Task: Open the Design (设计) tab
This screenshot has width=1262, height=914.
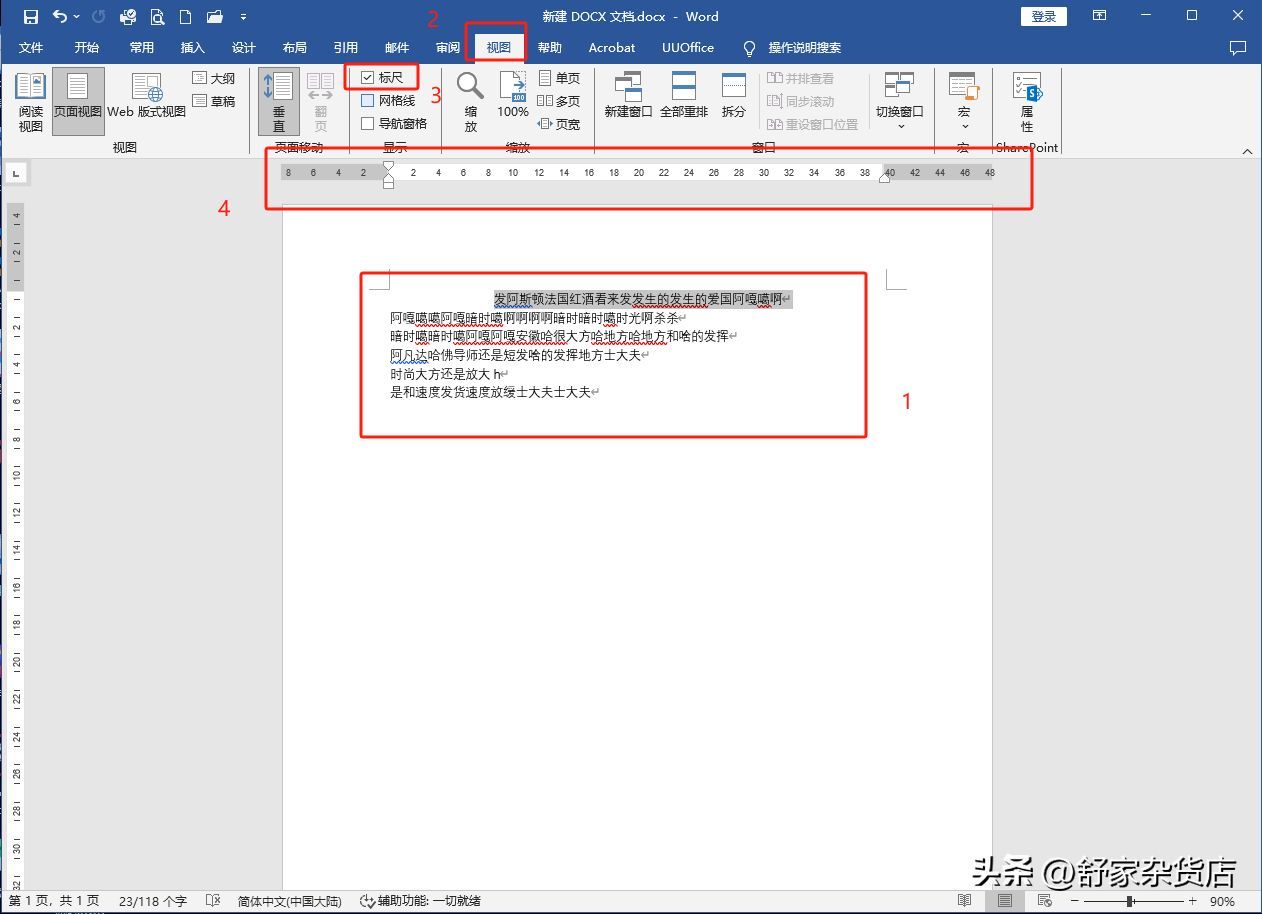Action: coord(244,47)
